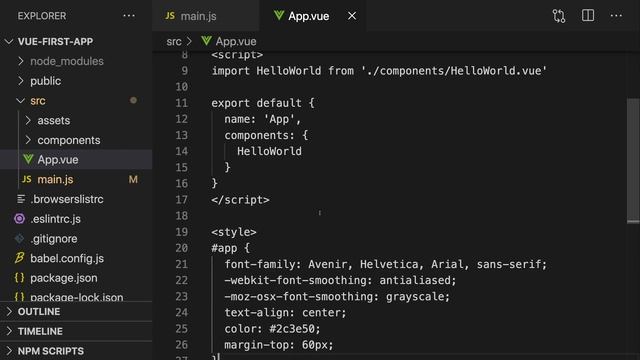640x360 pixels.
Task: Open the babel.config.js file
Action: click(76, 258)
